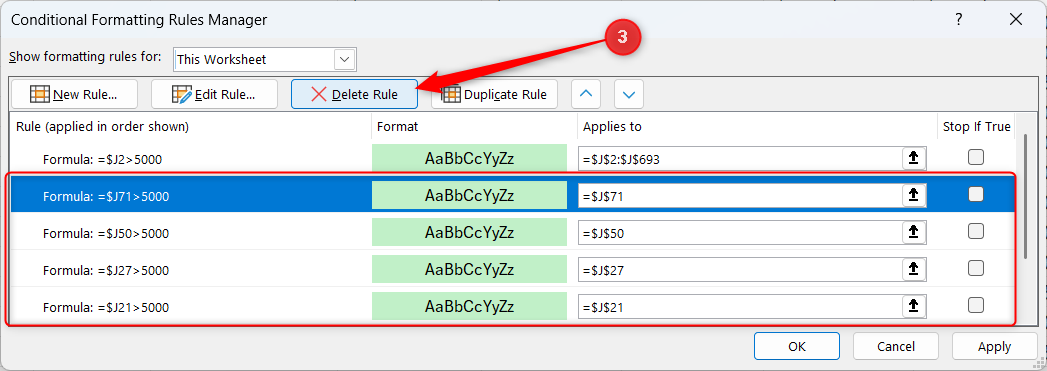Click the Format column header

(x=474, y=127)
